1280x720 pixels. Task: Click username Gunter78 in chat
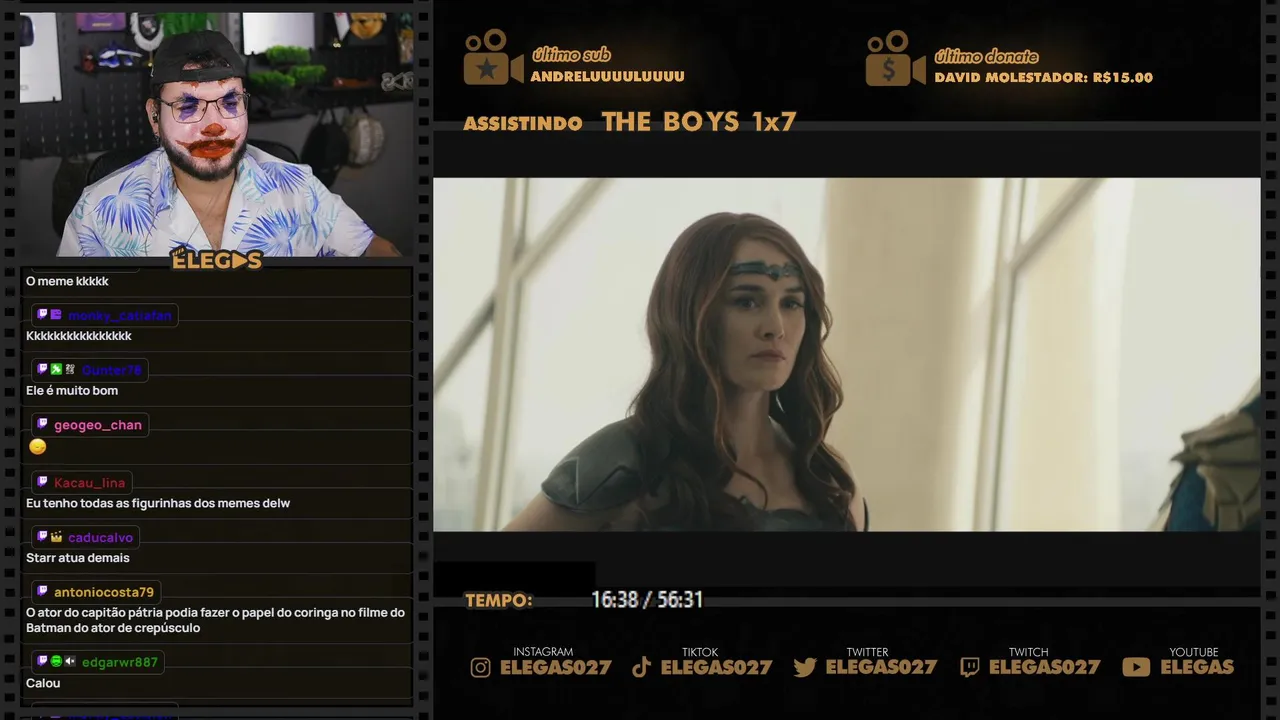pos(112,370)
